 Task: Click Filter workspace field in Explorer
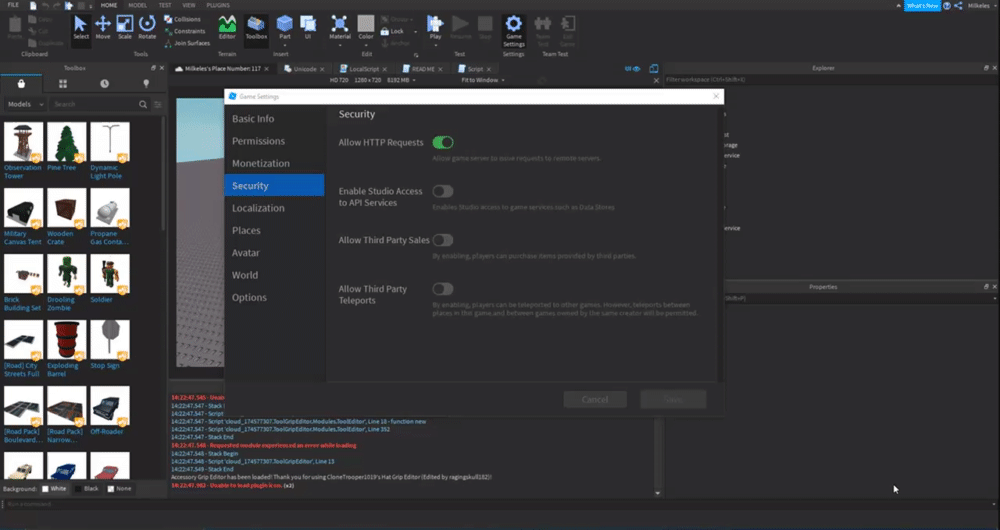click(828, 80)
